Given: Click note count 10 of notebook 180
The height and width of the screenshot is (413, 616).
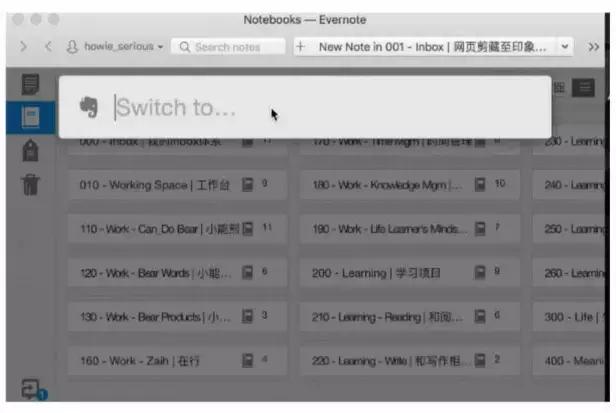Looking at the screenshot, I should [x=500, y=183].
